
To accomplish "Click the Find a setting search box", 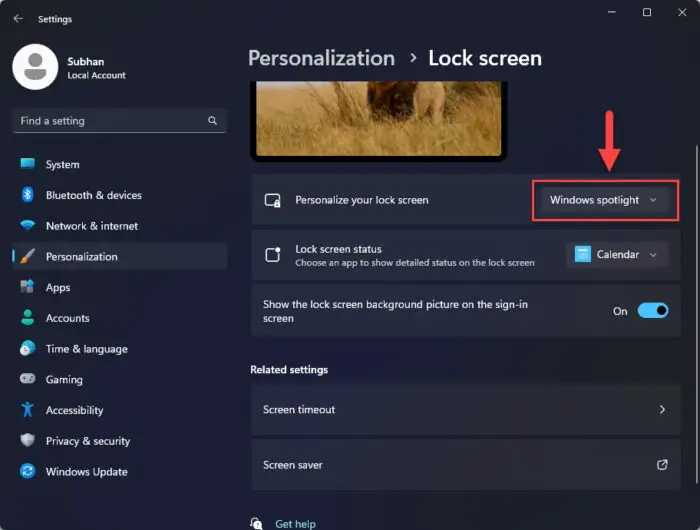I will (110, 121).
